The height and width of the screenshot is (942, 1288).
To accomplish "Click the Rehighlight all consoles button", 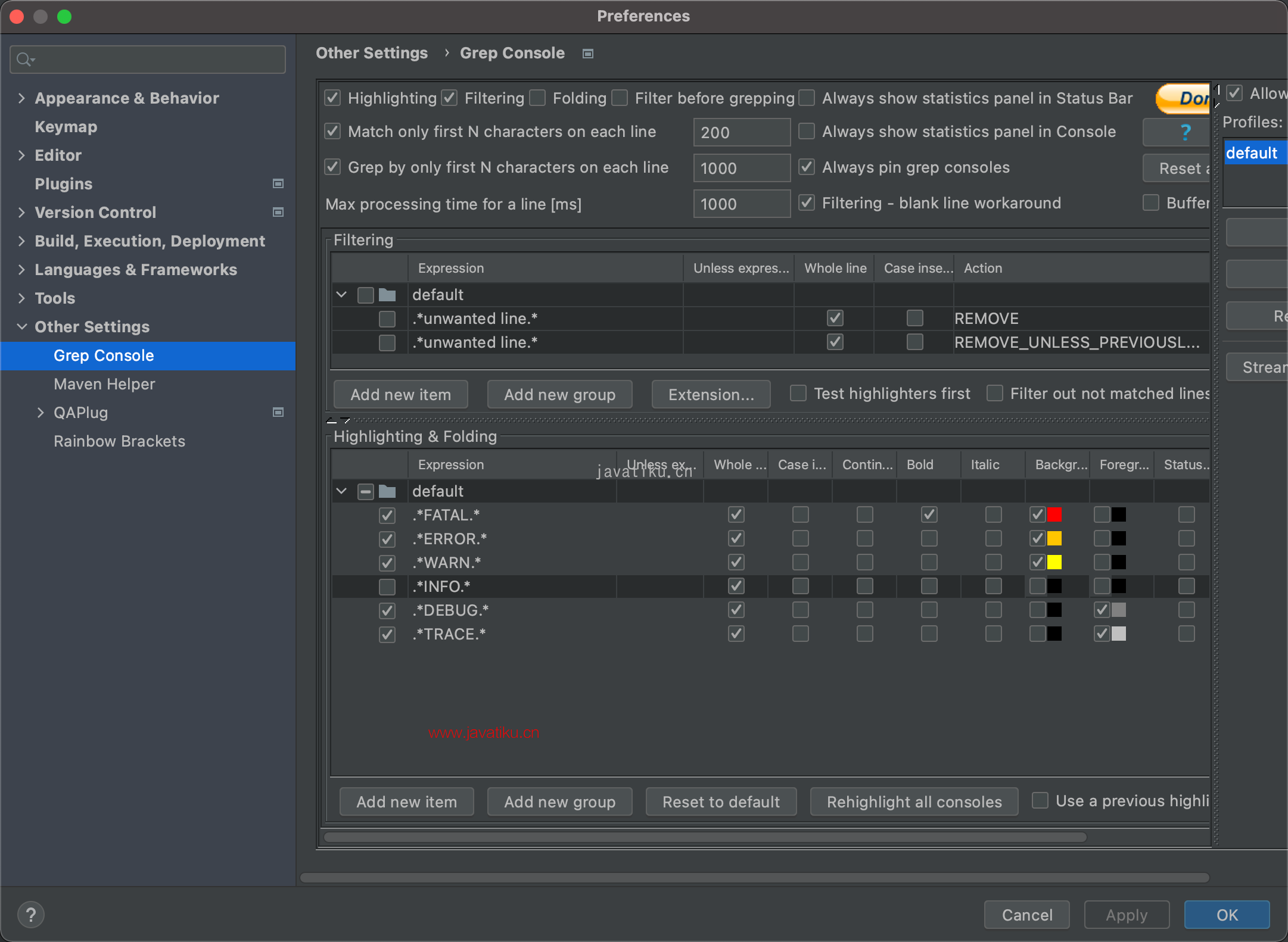I will [914, 802].
